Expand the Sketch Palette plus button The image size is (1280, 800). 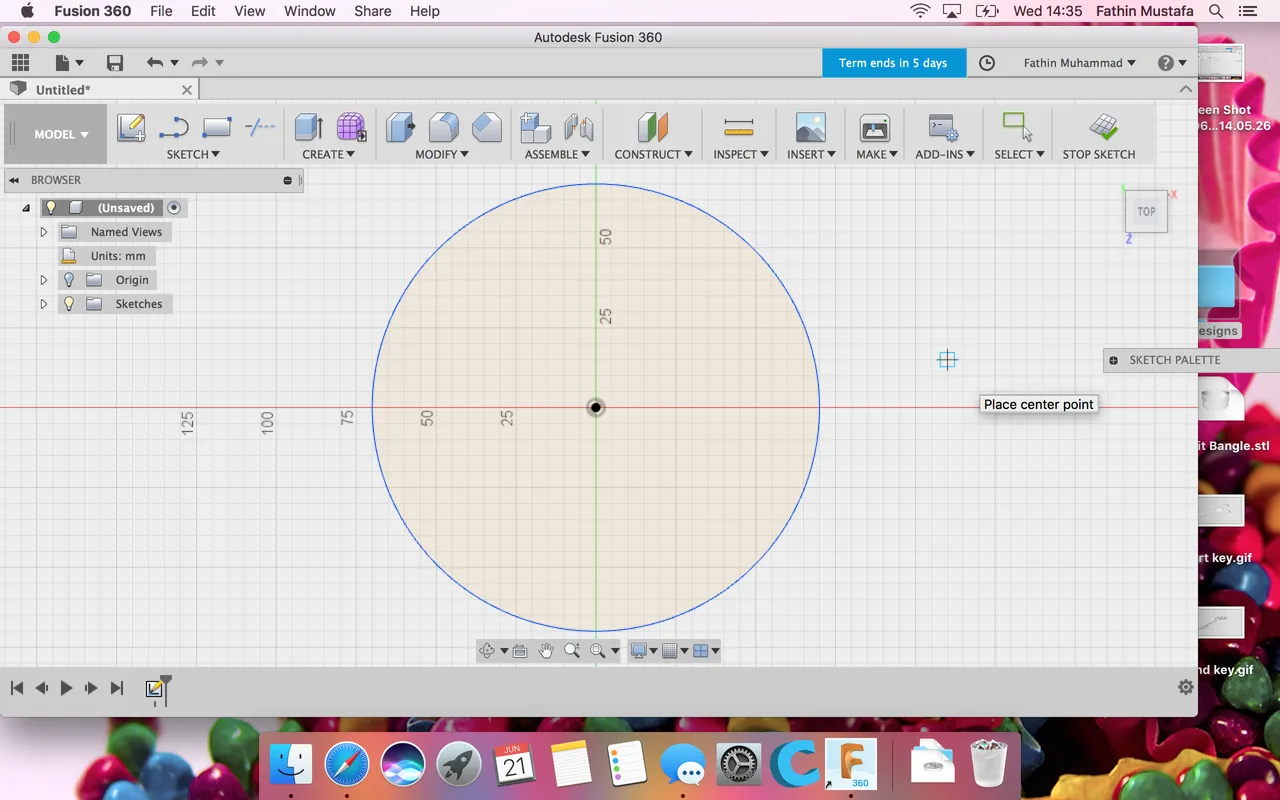coord(1114,361)
